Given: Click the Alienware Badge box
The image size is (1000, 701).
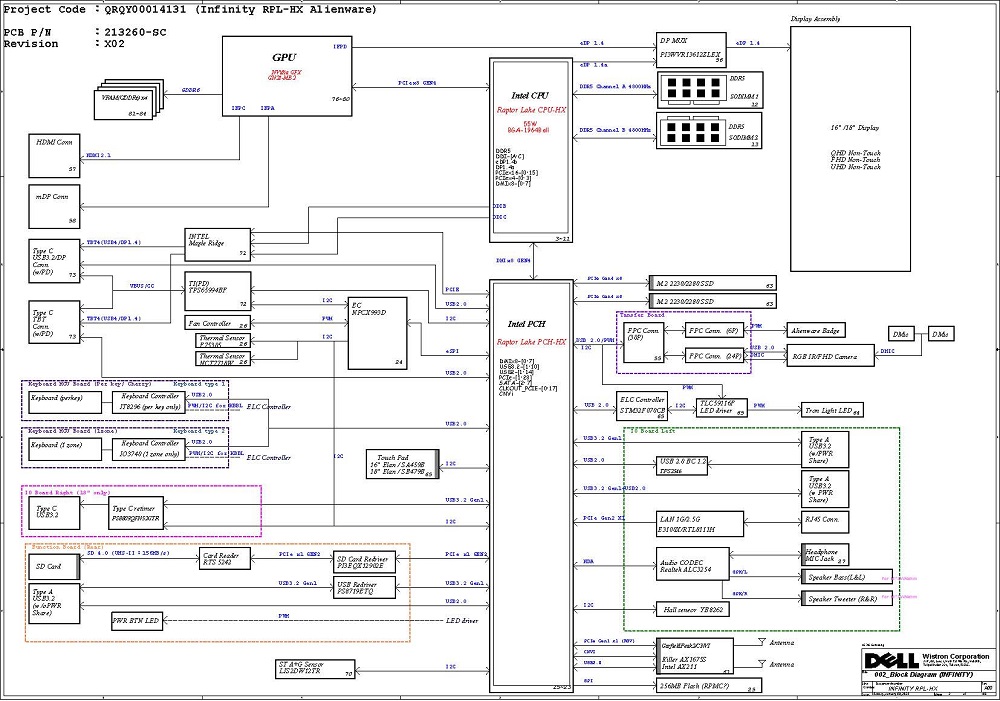Looking at the screenshot, I should point(815,331).
